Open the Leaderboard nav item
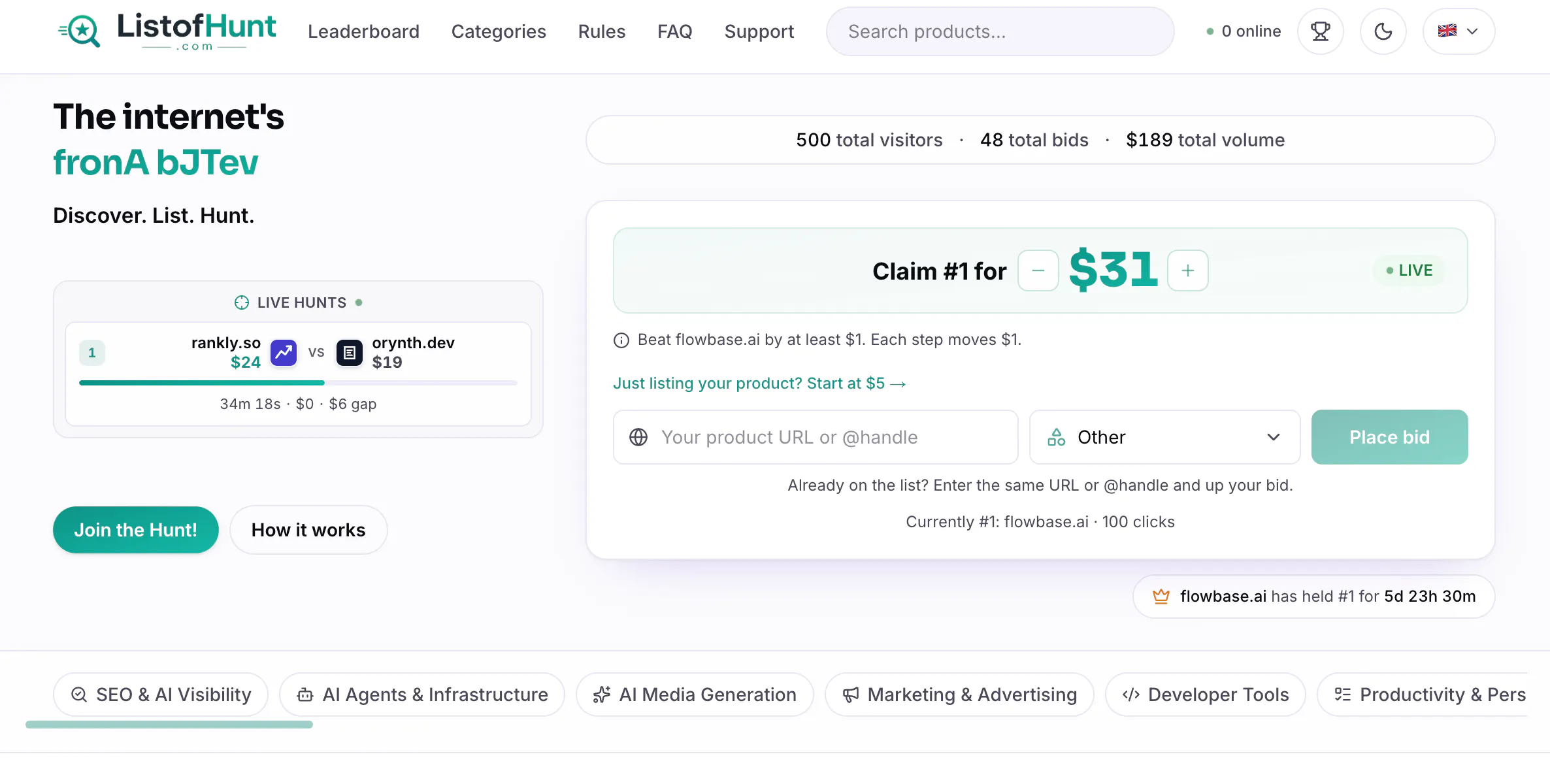The image size is (1550, 784). point(363,31)
